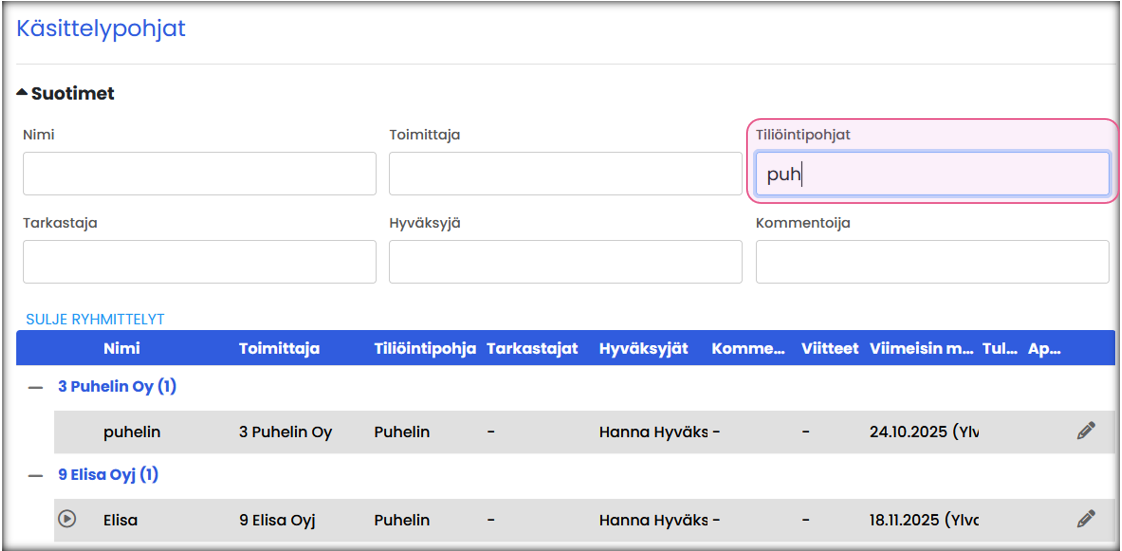Click the Tiliöintipohjat field containing 'puh'
This screenshot has height=551, width=1122.
[931, 174]
